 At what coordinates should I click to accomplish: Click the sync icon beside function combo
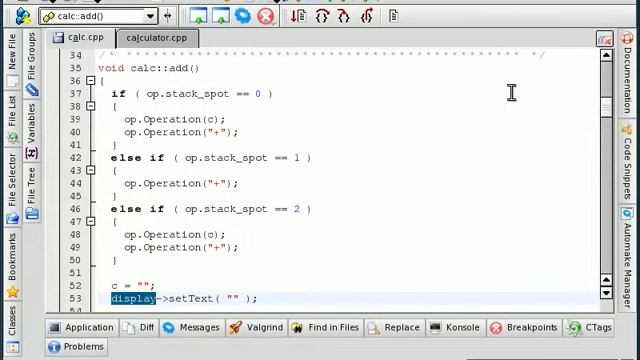(x=168, y=16)
